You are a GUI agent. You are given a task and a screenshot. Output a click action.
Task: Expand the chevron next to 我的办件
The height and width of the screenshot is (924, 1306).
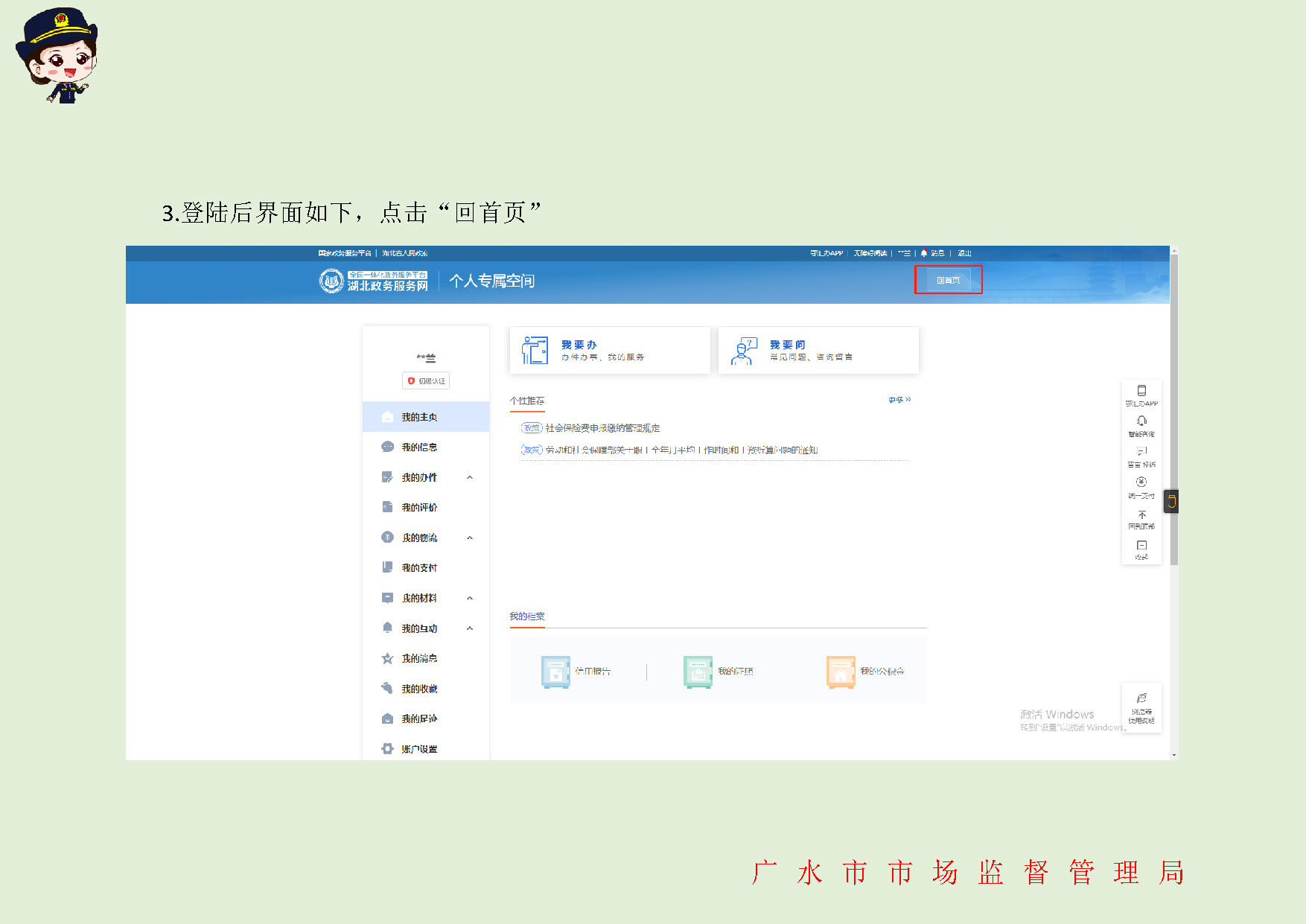pos(470,477)
